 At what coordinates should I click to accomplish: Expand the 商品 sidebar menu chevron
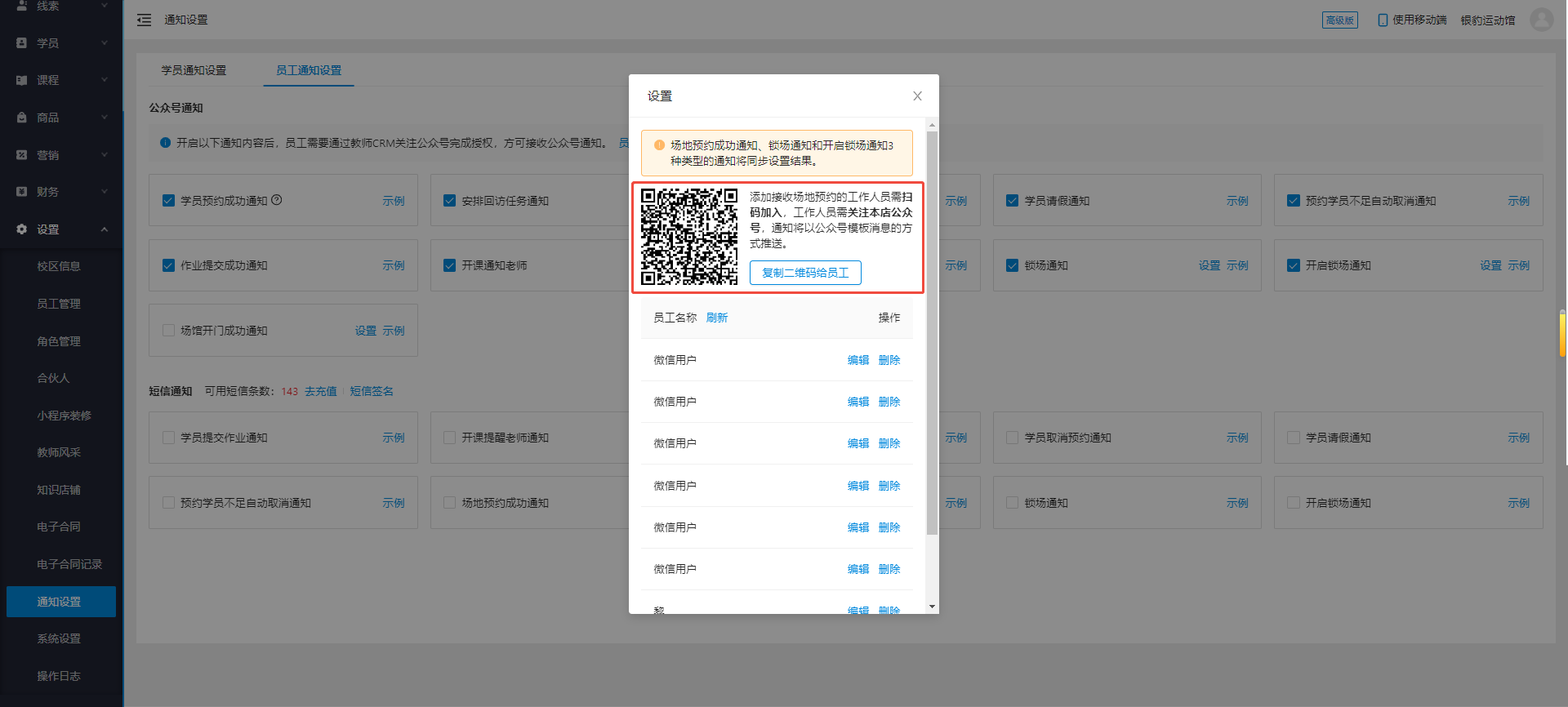(105, 118)
